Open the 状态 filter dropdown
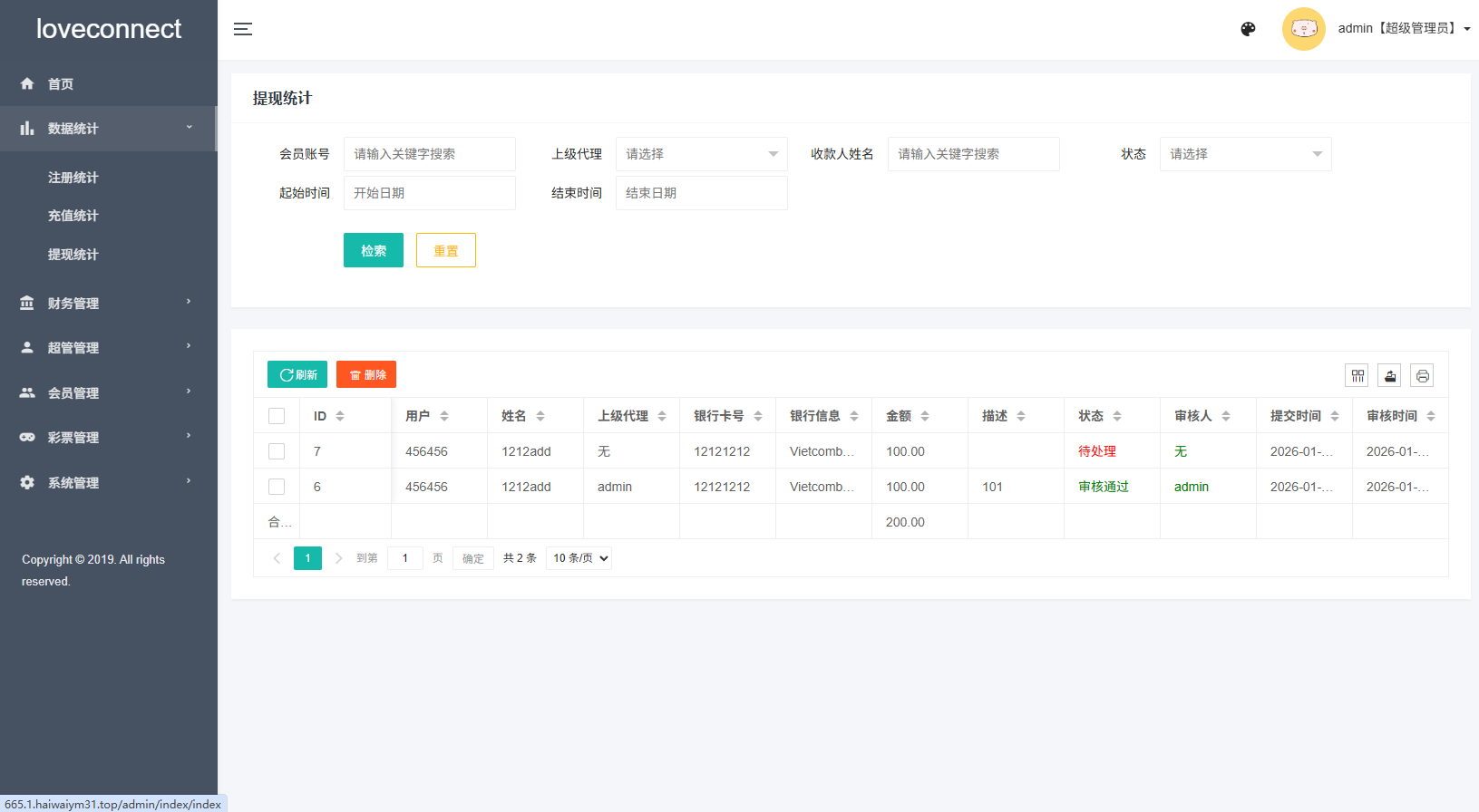This screenshot has width=1479, height=812. [1245, 154]
